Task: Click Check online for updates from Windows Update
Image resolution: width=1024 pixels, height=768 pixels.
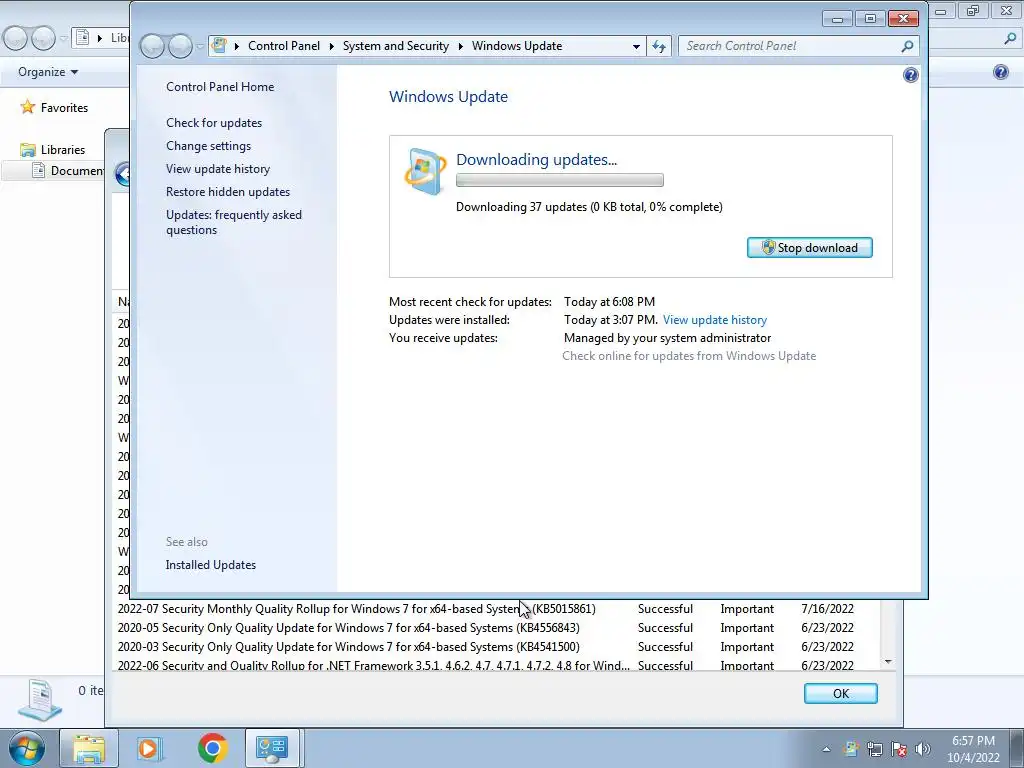Action: click(x=689, y=356)
